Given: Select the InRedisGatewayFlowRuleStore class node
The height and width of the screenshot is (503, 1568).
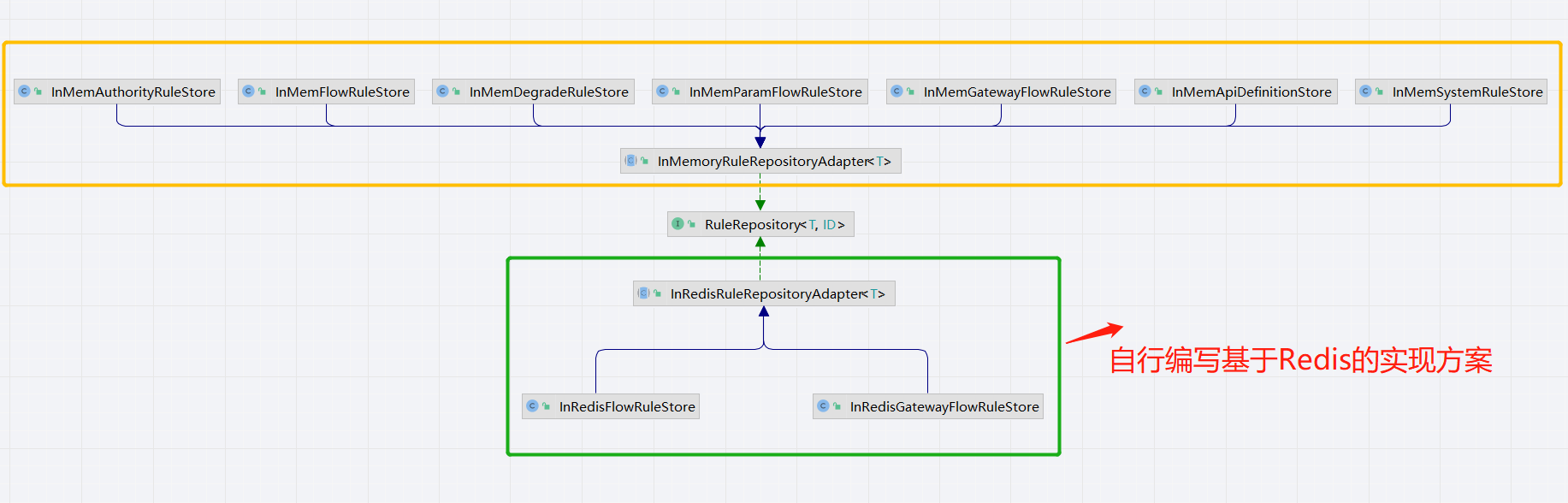Looking at the screenshot, I should click(x=928, y=406).
